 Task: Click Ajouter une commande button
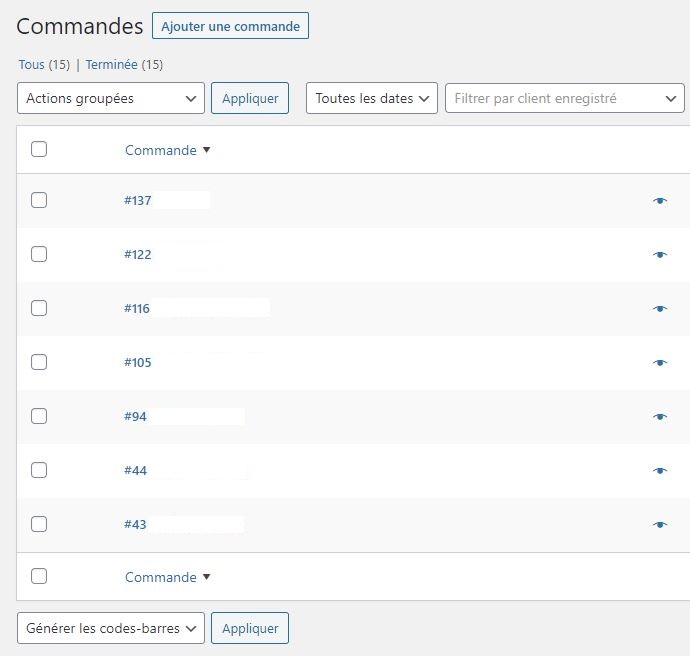pyautogui.click(x=230, y=26)
